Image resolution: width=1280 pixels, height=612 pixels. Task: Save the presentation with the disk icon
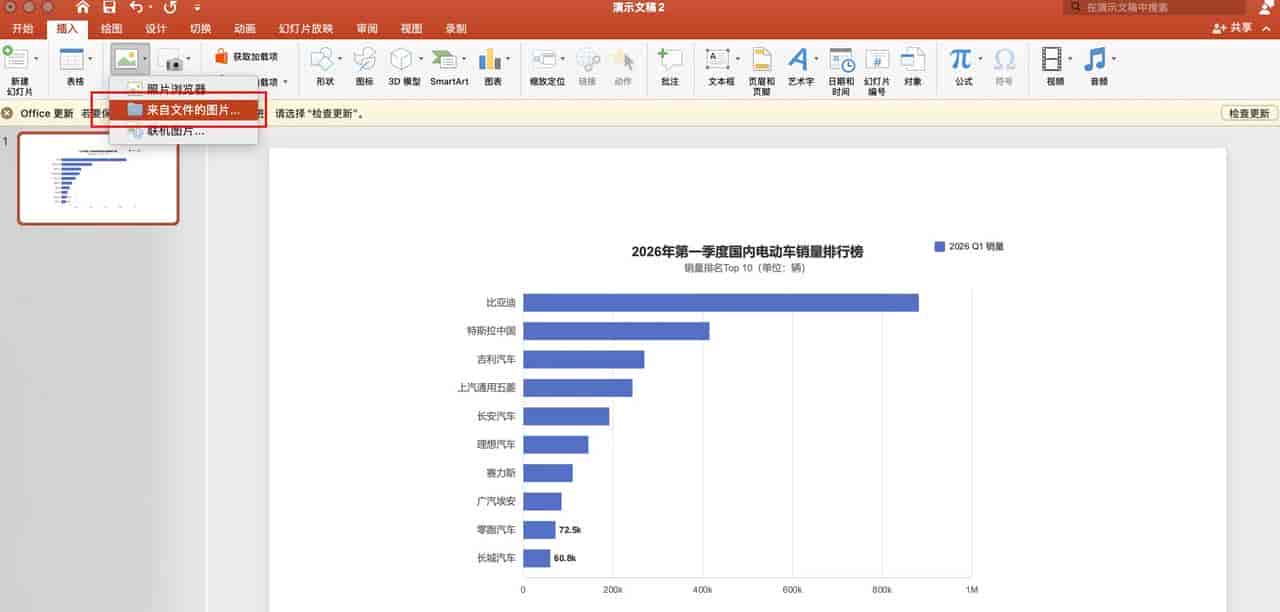110,7
